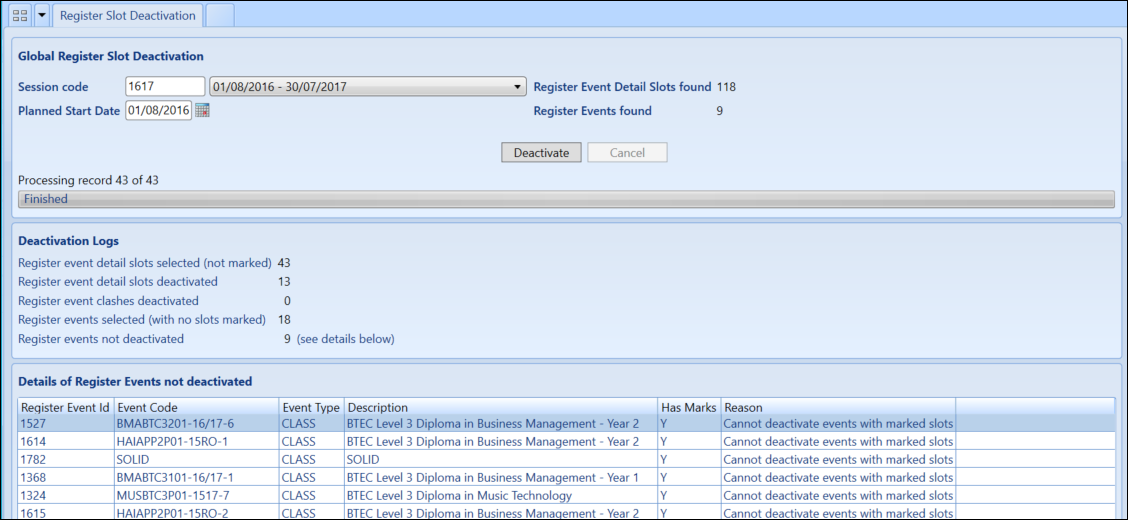Click the 'Register Events found' label
This screenshot has height=520, width=1128.
coord(593,111)
